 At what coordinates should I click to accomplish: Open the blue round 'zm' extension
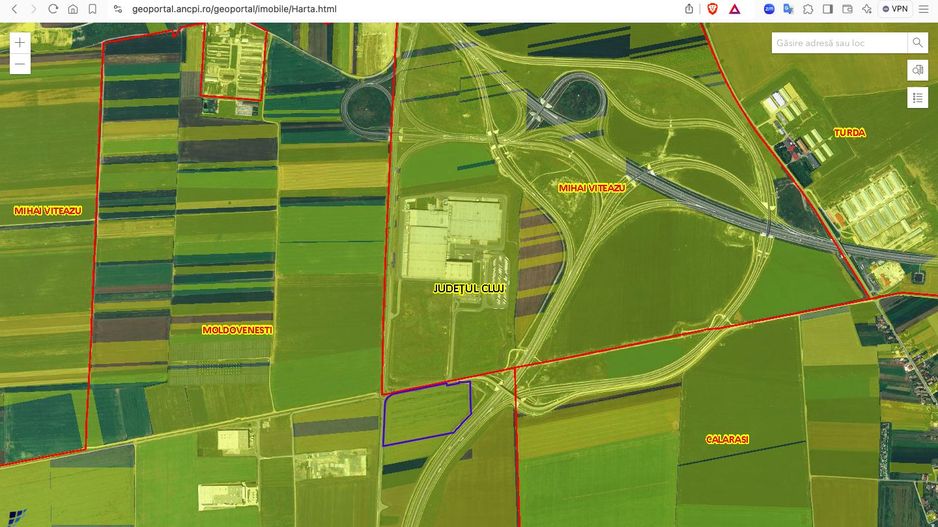(x=769, y=9)
